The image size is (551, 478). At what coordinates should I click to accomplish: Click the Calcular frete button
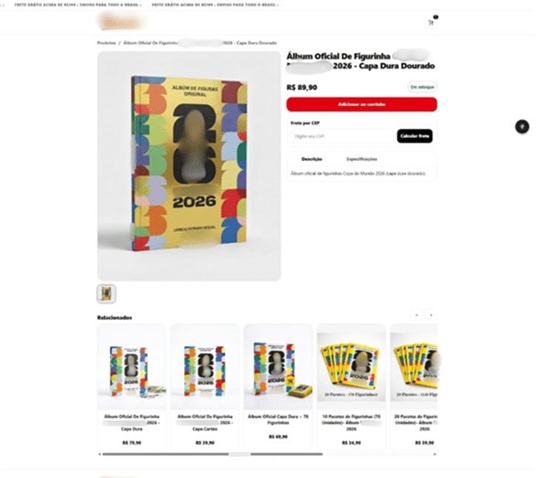coord(415,136)
